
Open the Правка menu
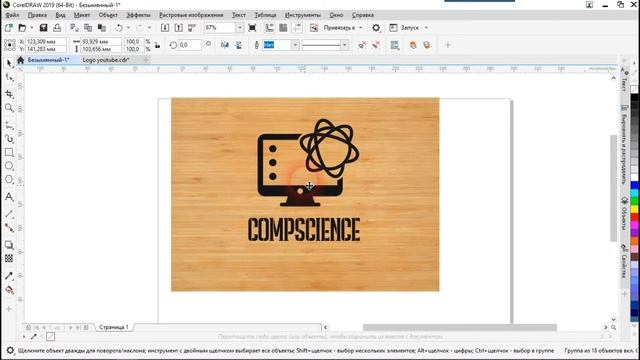click(37, 15)
